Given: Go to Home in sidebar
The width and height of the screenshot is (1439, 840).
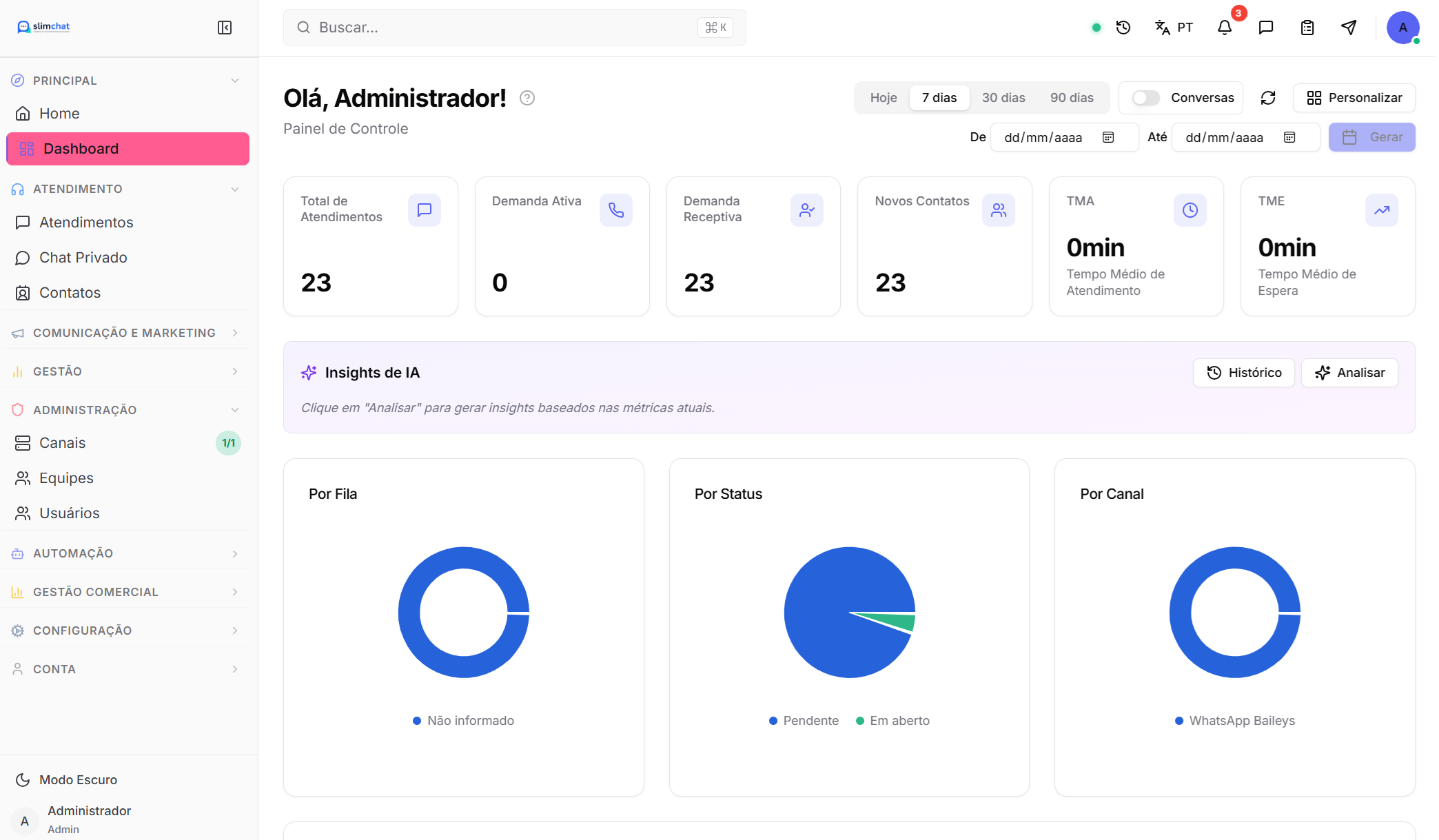Looking at the screenshot, I should (128, 114).
